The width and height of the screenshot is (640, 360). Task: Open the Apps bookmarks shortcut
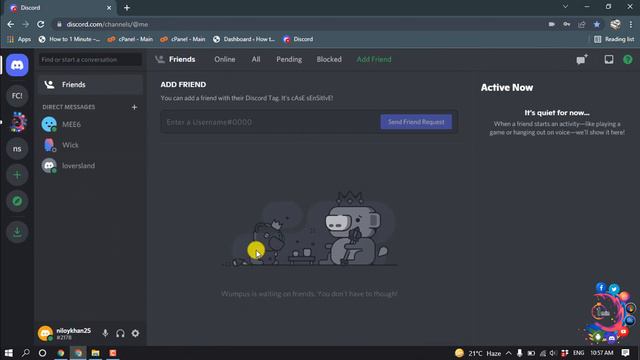click(19, 39)
